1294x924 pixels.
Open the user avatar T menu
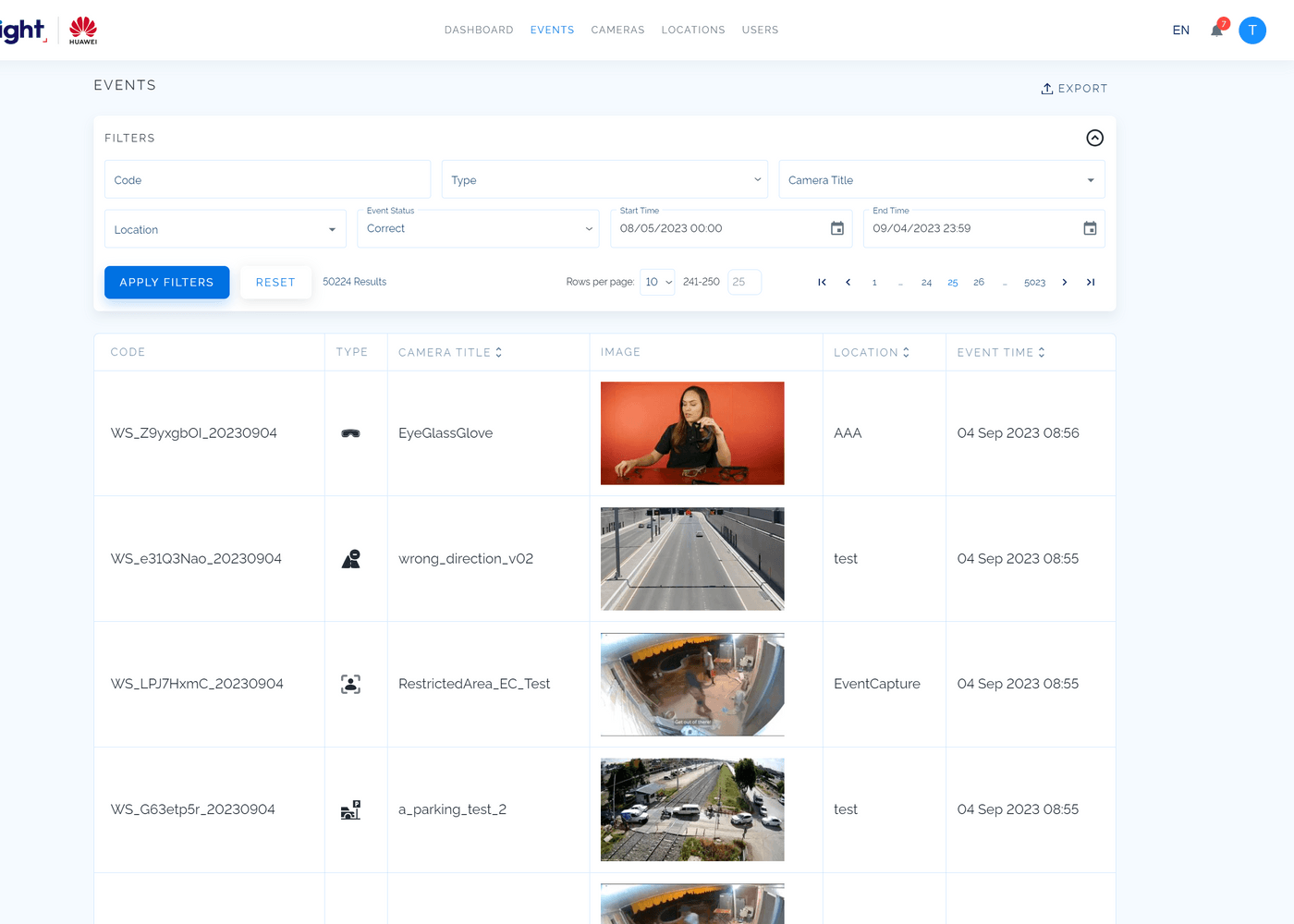[1252, 30]
